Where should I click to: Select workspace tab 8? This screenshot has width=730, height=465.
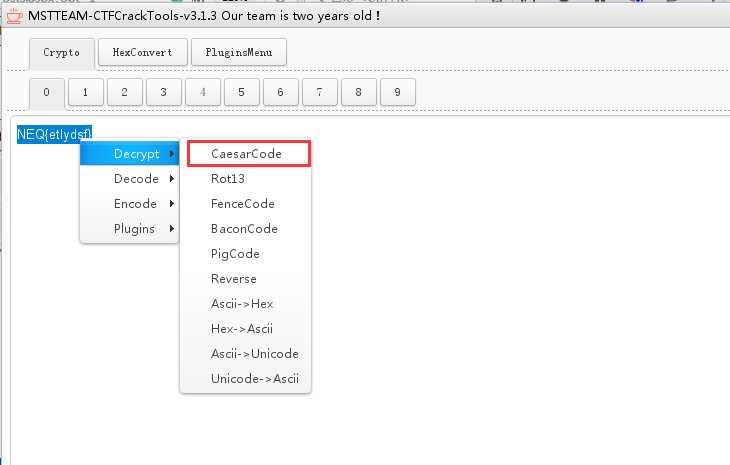click(359, 92)
